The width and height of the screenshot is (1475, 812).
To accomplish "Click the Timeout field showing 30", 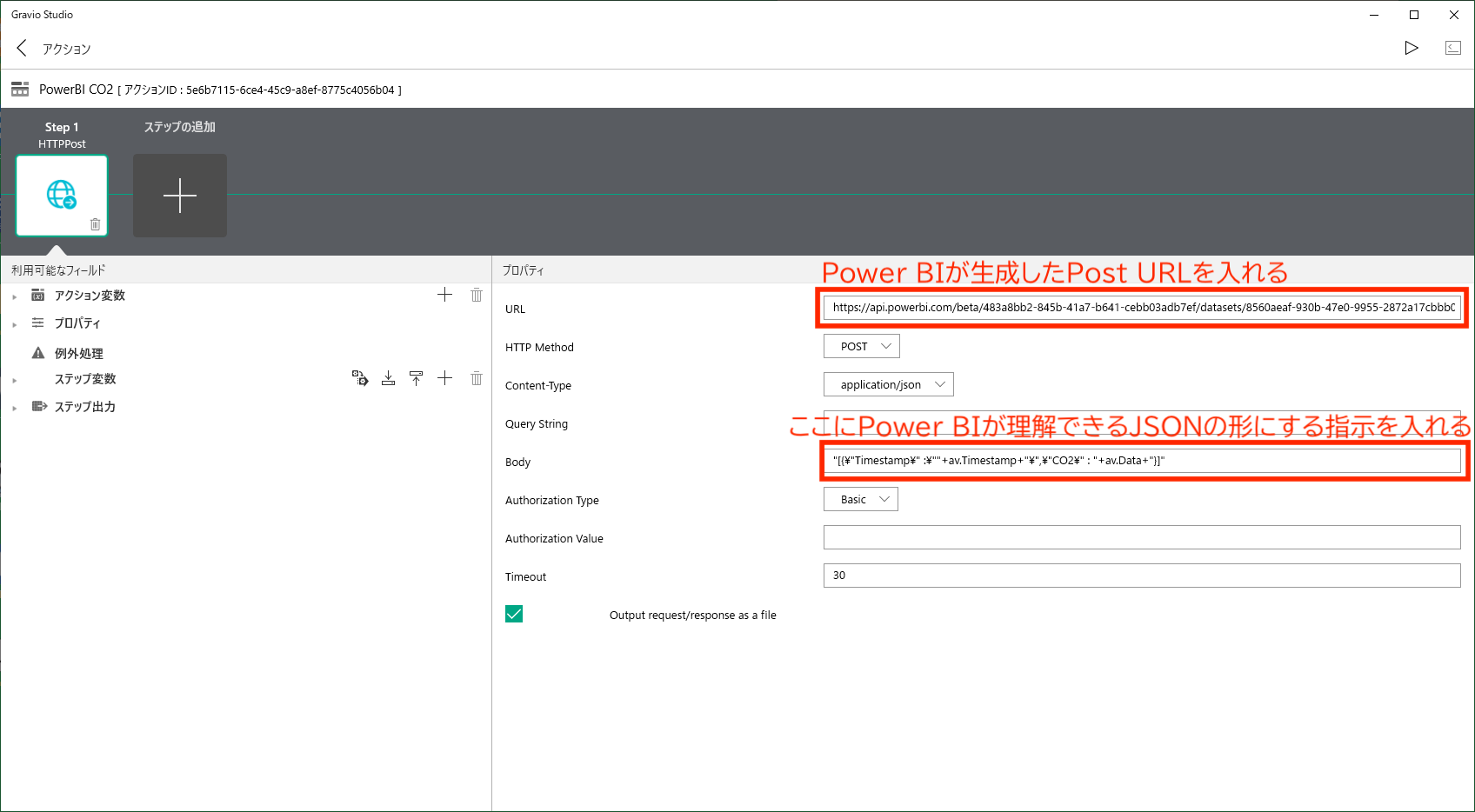I will (x=1142, y=576).
